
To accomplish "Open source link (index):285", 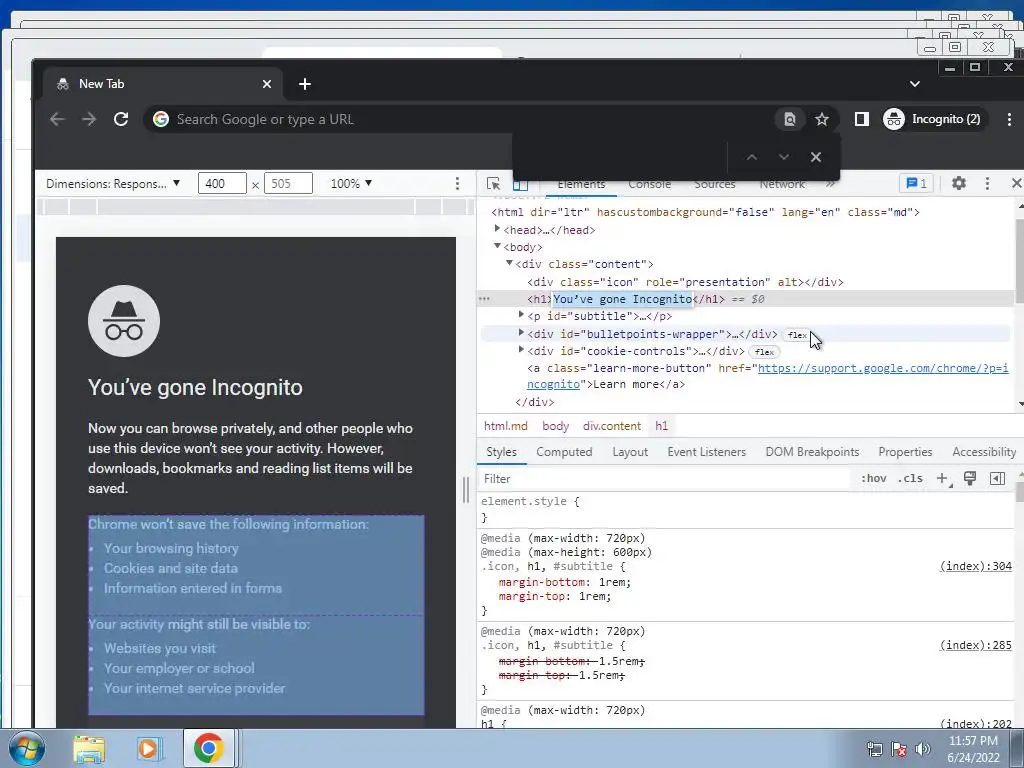I will [x=976, y=645].
